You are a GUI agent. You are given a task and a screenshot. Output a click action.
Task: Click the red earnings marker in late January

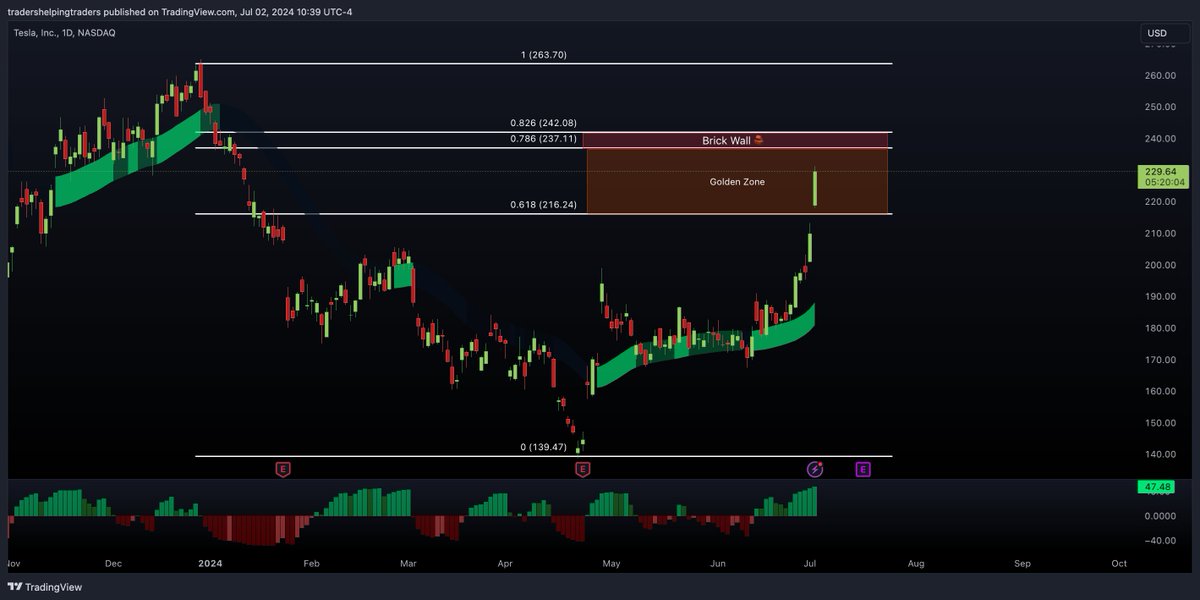(x=283, y=468)
